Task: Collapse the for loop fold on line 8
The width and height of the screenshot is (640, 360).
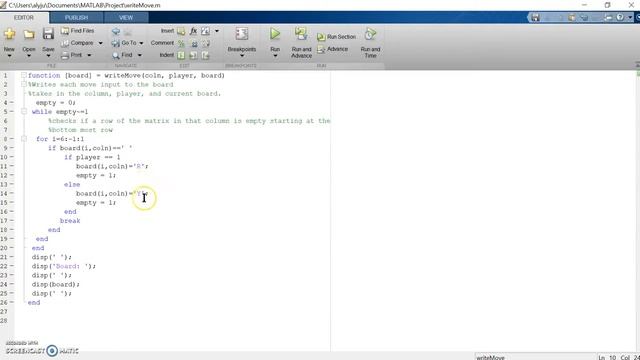Action: (24, 139)
